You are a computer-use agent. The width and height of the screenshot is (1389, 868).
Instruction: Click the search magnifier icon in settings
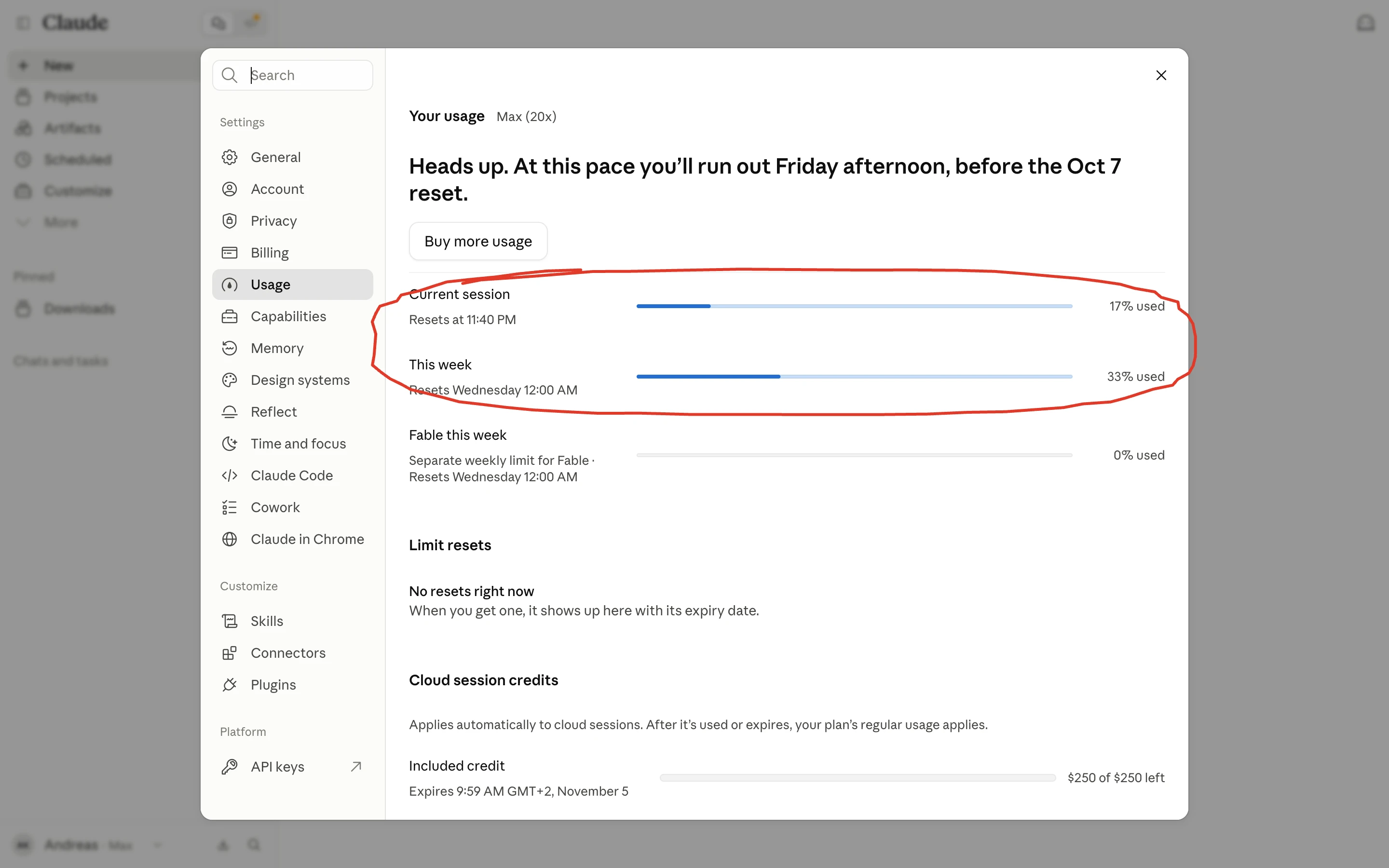pos(230,75)
